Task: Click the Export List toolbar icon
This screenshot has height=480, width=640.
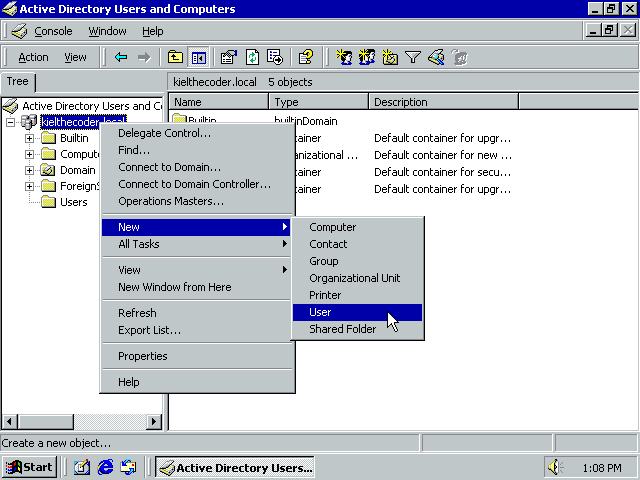Action: click(x=274, y=57)
